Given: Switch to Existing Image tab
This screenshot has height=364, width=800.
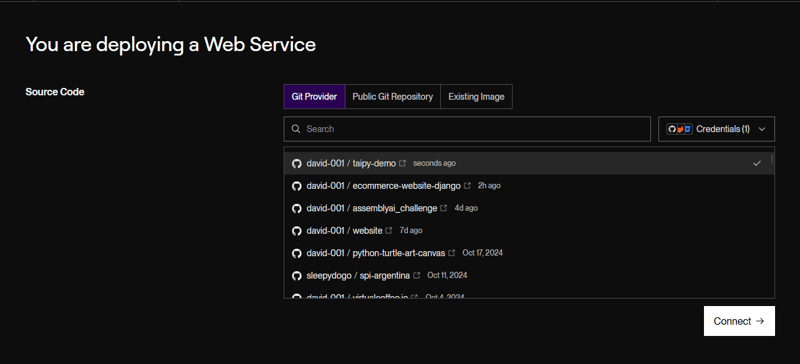Looking at the screenshot, I should (x=476, y=96).
